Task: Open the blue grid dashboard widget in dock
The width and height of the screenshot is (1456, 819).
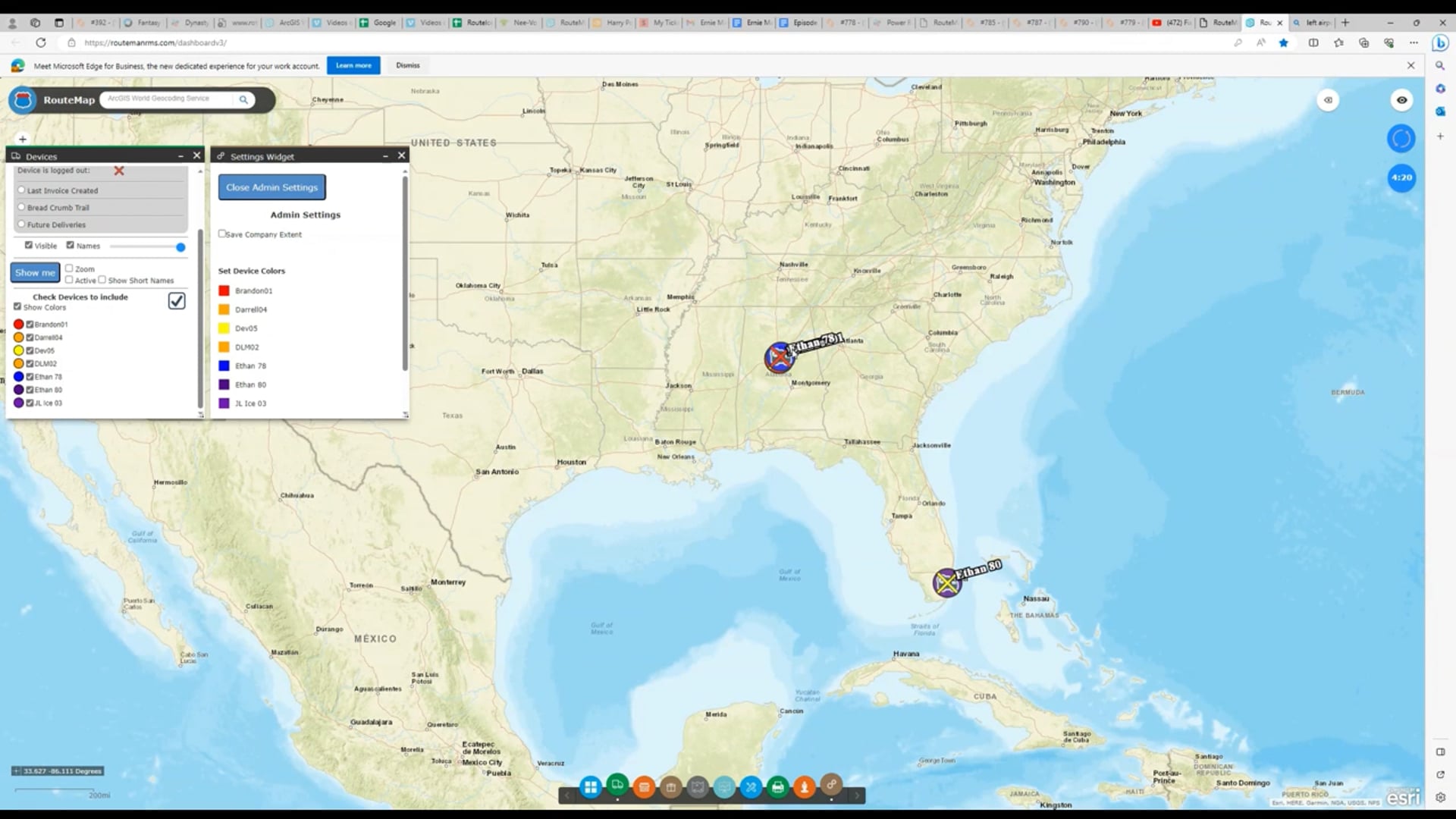Action: click(590, 787)
